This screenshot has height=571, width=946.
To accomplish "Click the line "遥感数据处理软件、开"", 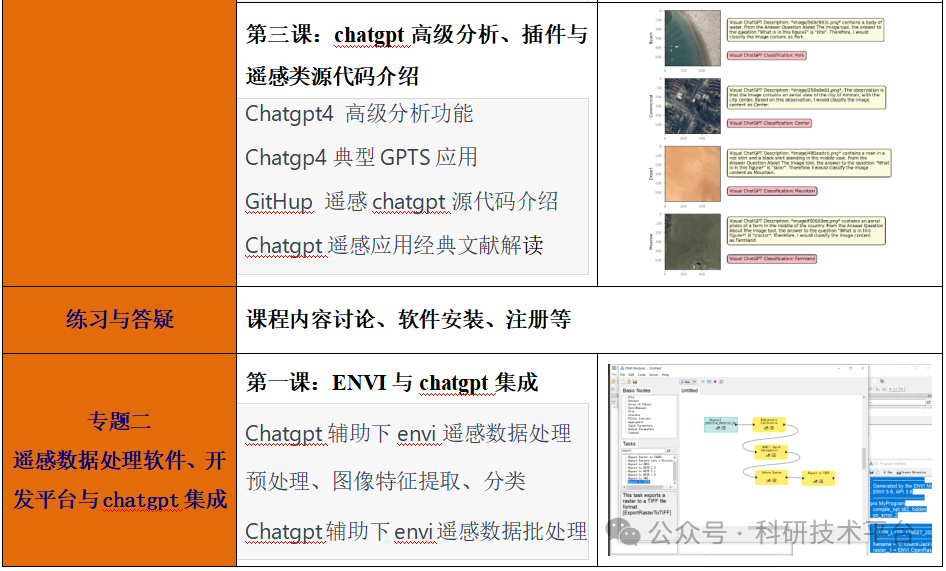I will tap(119, 461).
